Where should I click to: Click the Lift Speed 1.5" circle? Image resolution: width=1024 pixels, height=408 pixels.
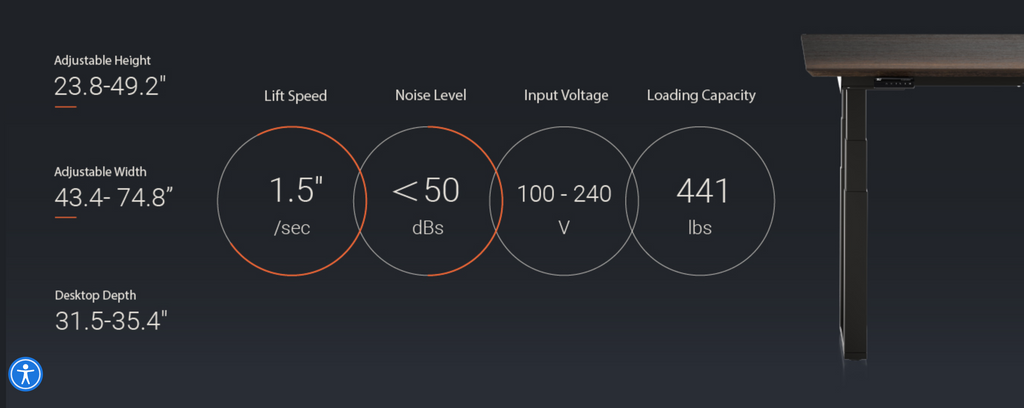click(x=292, y=200)
